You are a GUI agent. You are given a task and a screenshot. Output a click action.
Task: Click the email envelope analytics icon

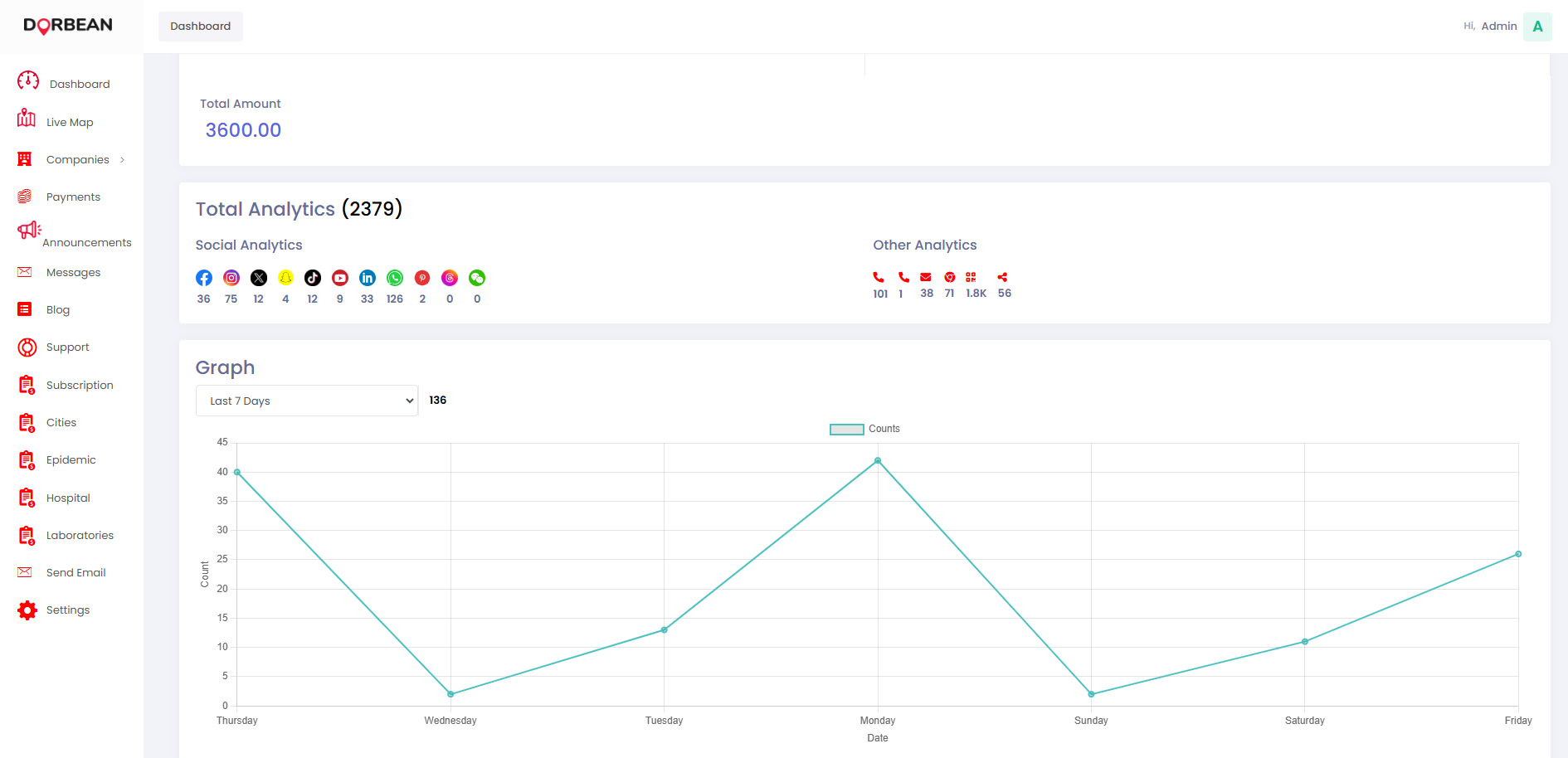(926, 277)
